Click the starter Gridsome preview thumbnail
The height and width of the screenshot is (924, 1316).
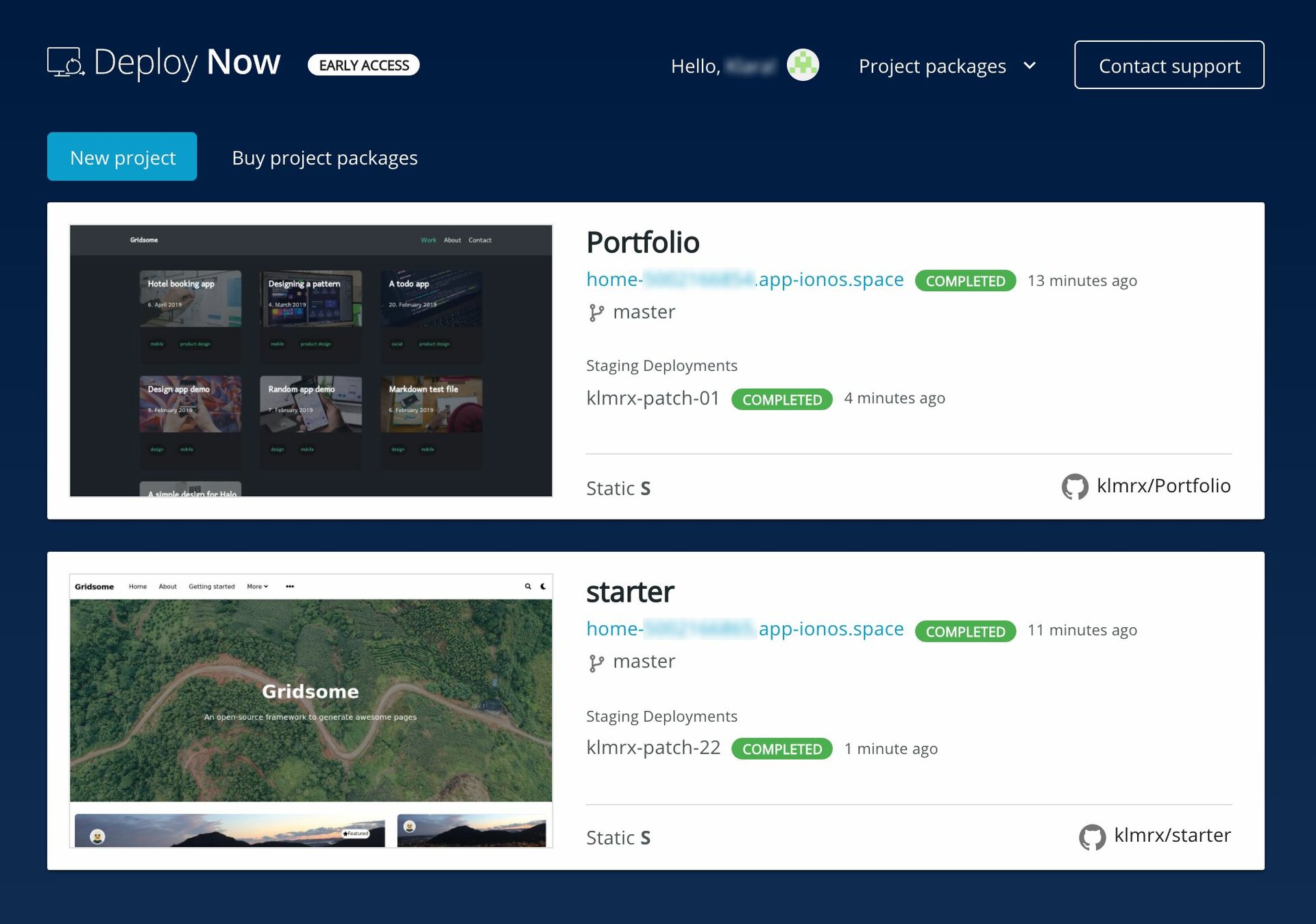click(x=310, y=710)
